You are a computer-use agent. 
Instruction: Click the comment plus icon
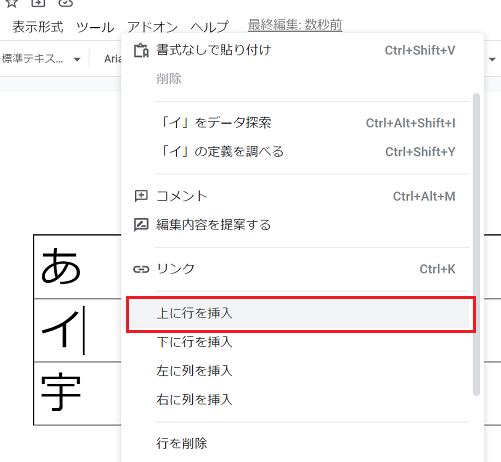141,196
